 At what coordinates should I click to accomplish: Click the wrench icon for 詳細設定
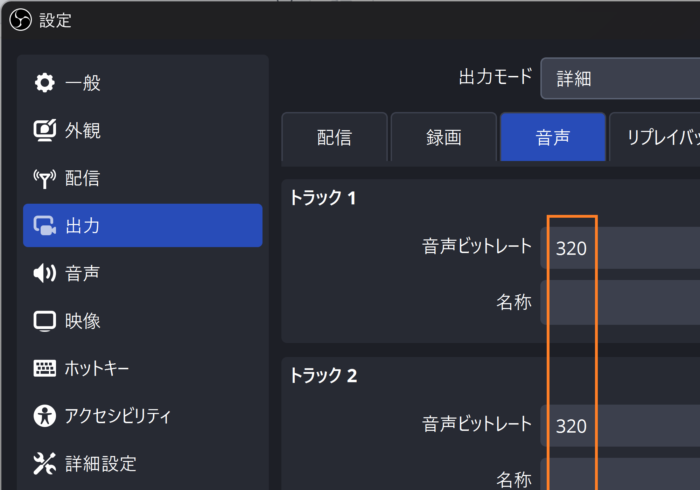(45, 464)
